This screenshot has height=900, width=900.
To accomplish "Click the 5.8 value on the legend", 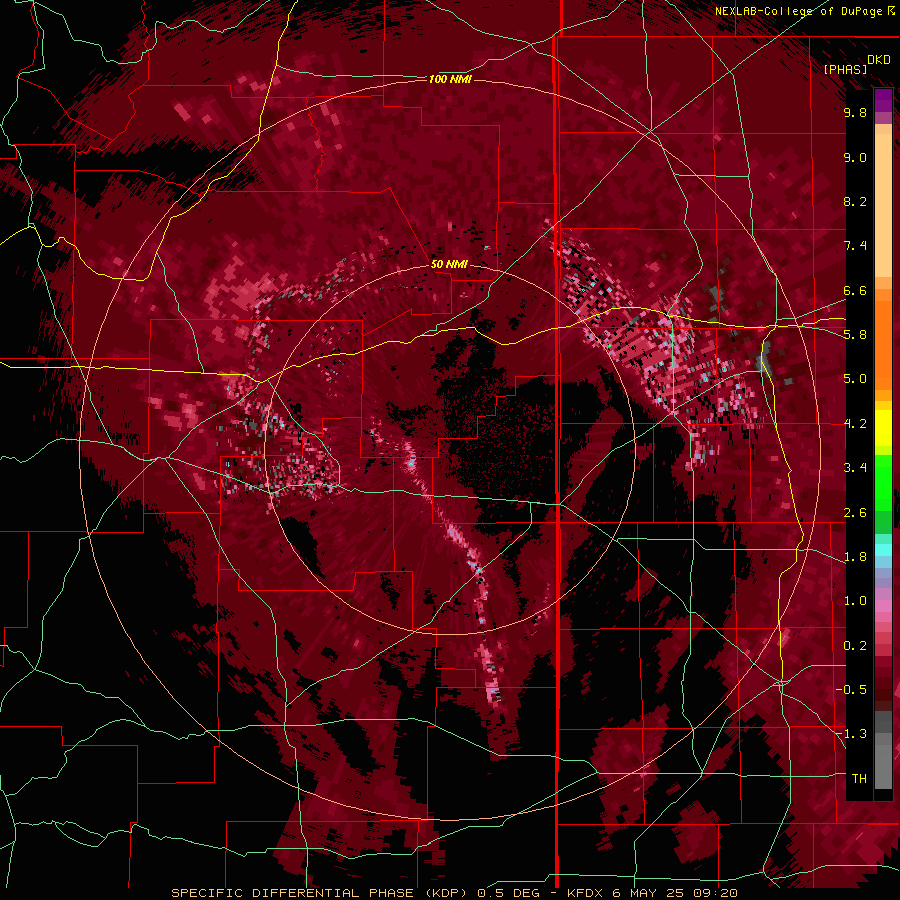I will (x=855, y=335).
